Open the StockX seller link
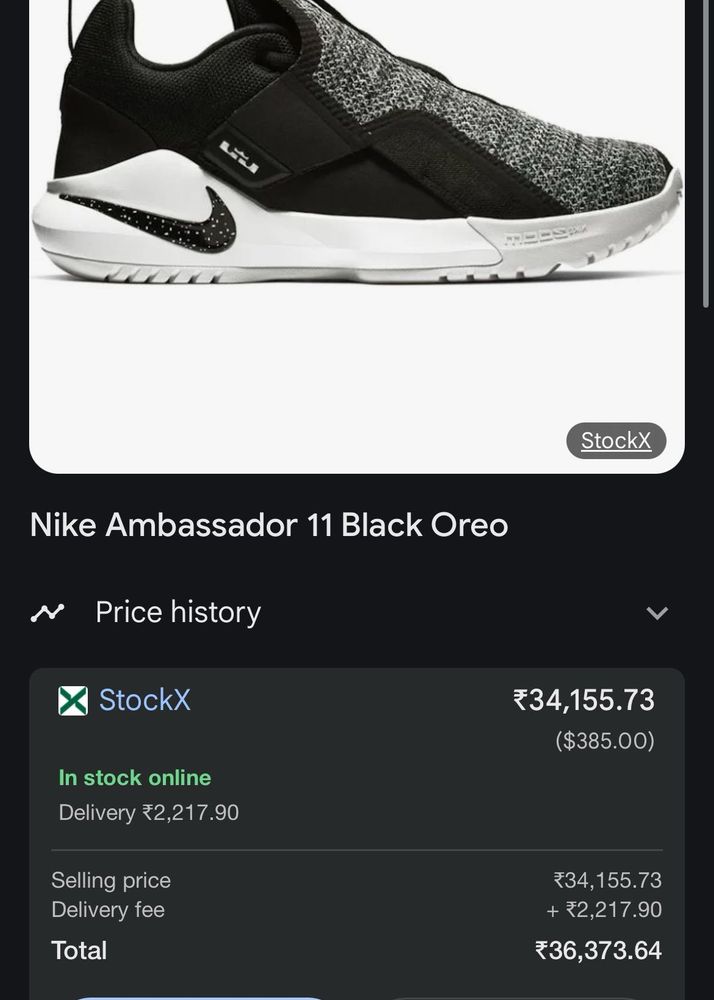This screenshot has height=1000, width=714. click(144, 701)
